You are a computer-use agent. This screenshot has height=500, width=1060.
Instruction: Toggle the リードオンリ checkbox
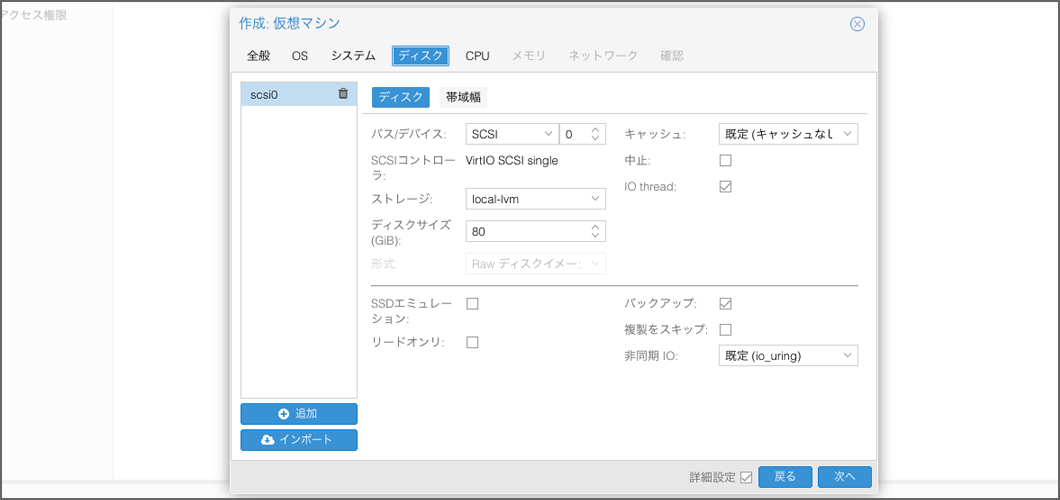pyautogui.click(x=473, y=342)
